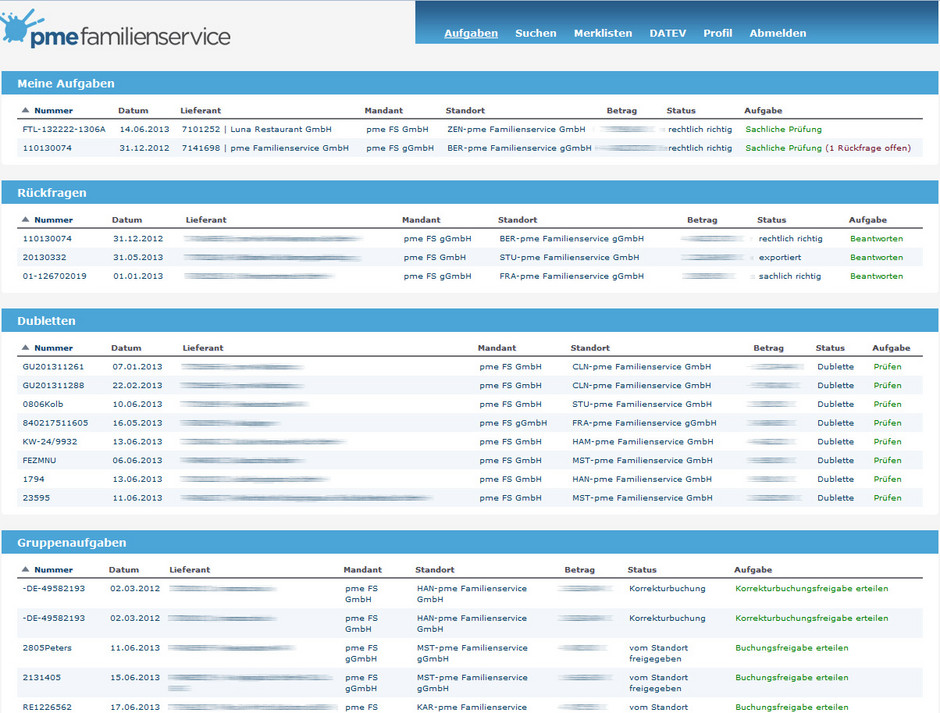Click Abmelden to log out
The width and height of the screenshot is (940, 713).
tap(778, 33)
